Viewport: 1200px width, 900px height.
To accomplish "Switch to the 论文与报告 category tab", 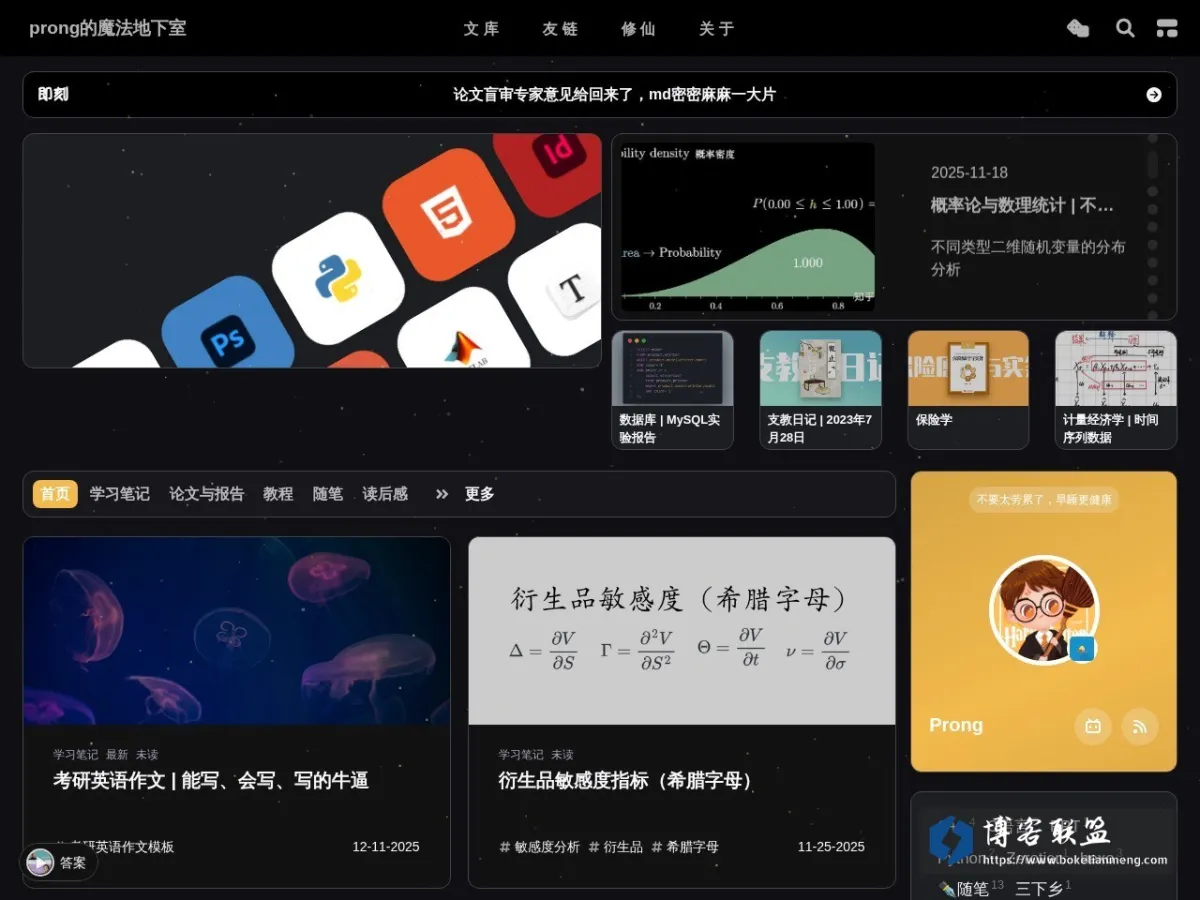I will point(206,494).
